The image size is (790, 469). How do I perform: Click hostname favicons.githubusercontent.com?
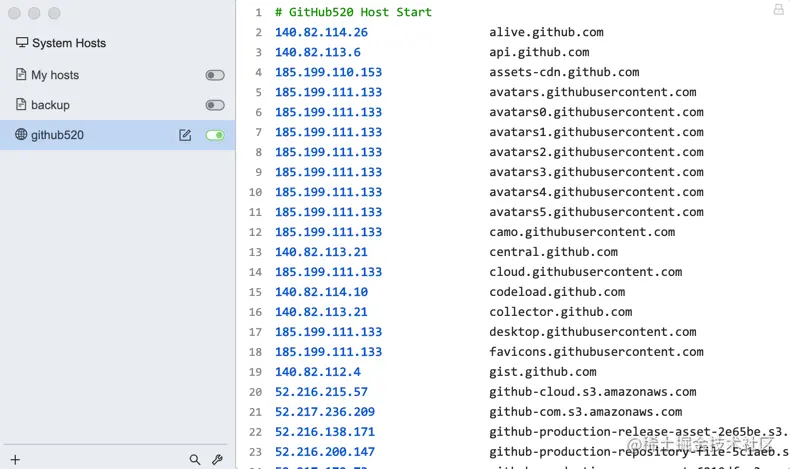coord(596,352)
